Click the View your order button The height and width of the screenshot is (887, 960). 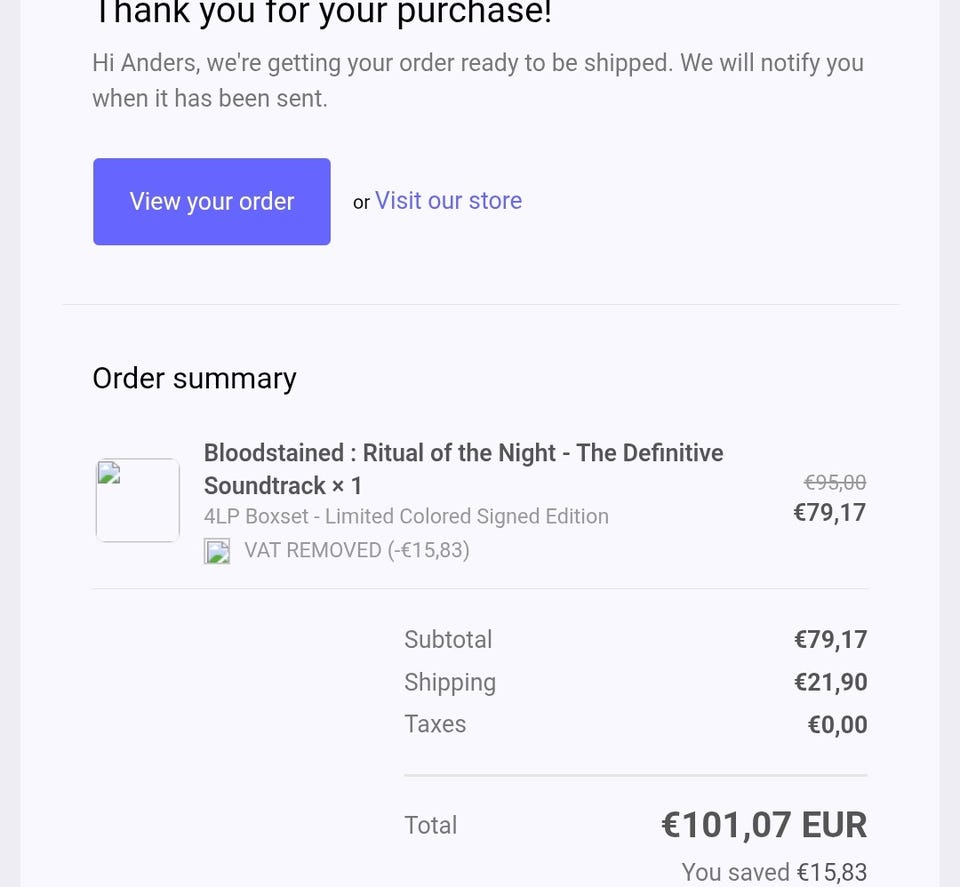[x=212, y=201]
